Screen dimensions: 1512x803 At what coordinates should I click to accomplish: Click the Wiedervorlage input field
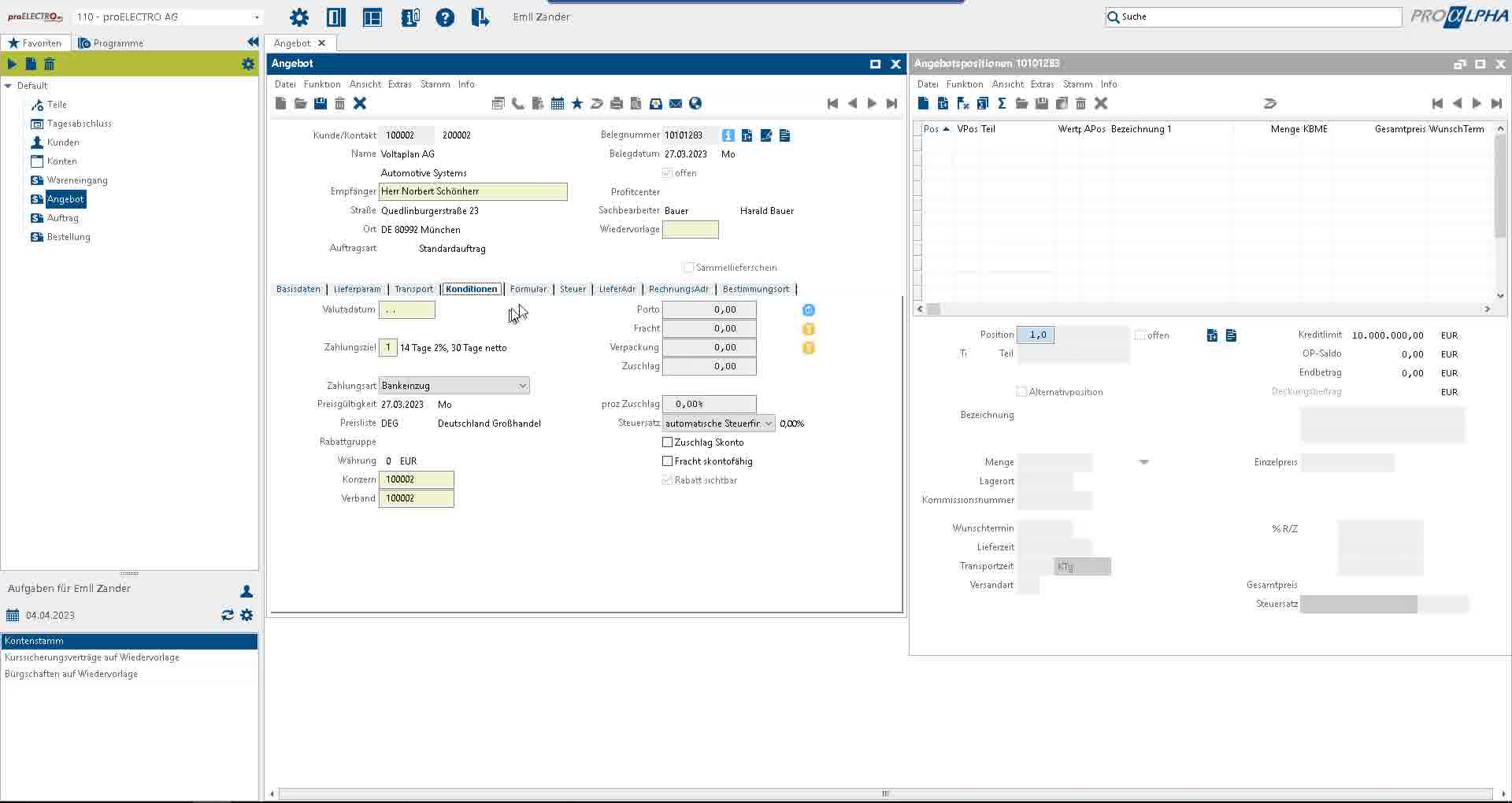pos(690,230)
